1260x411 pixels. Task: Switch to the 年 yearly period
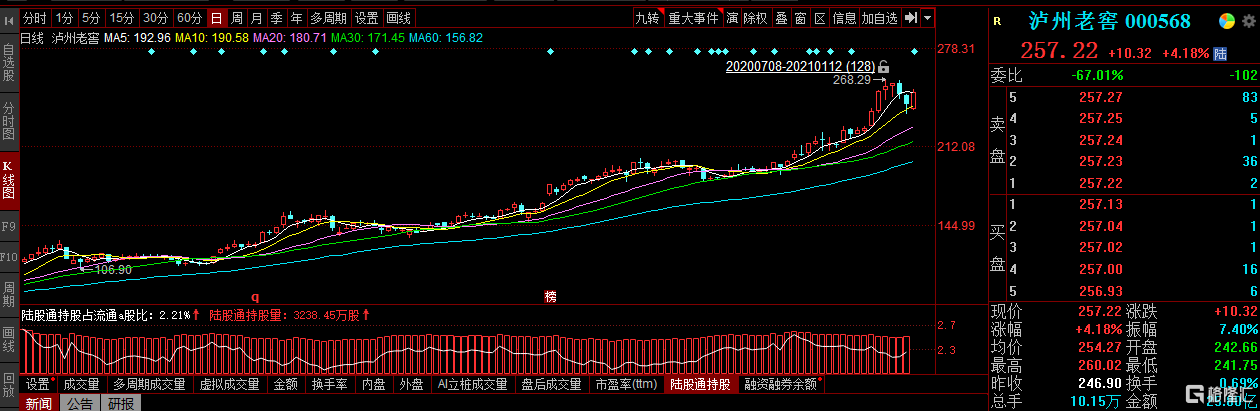click(x=297, y=18)
